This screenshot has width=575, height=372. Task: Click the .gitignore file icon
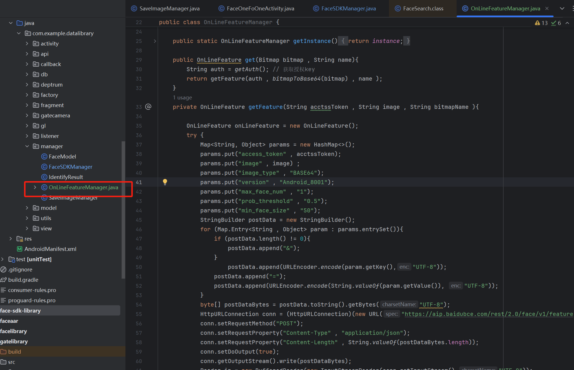(3, 270)
